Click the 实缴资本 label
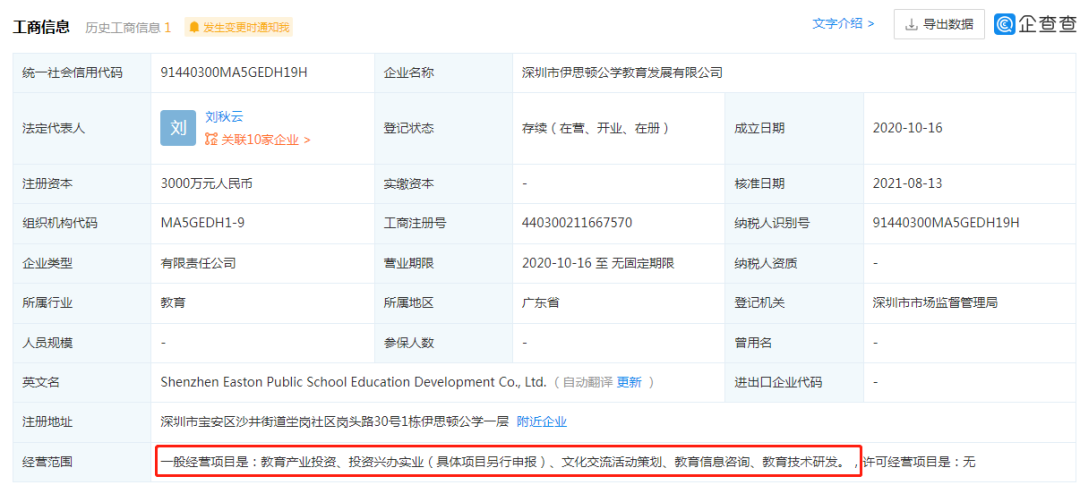 coord(409,184)
